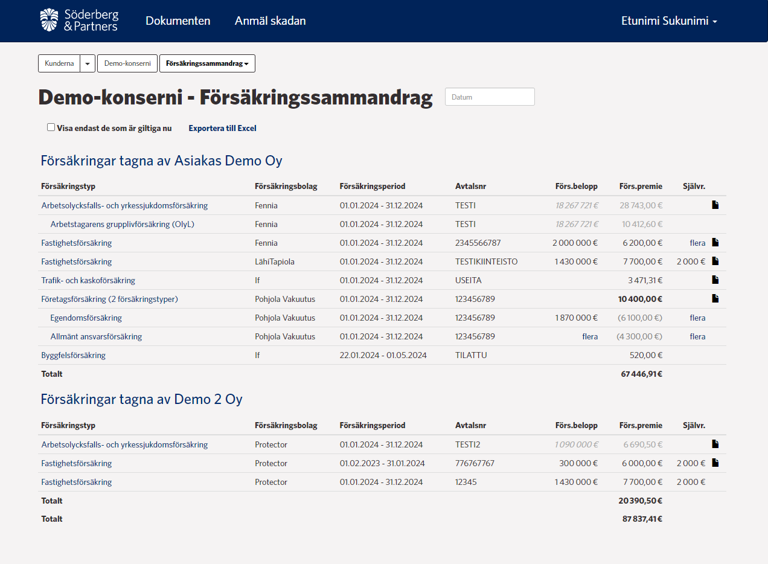Viewport: 768px width, 564px height.
Task: Expand the caret next to Kunderna
Action: [x=88, y=64]
